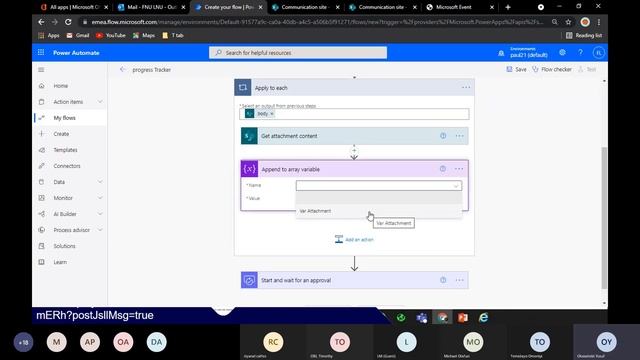This screenshot has height=360, width=640.
Task: Open the Gmail bookmark
Action: (78, 36)
